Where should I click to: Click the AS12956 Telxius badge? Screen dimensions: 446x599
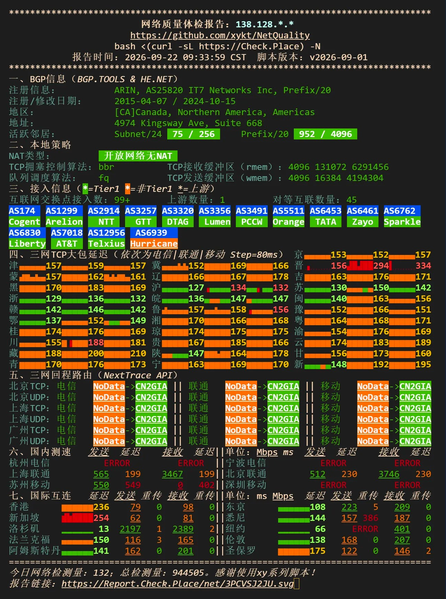click(x=107, y=238)
